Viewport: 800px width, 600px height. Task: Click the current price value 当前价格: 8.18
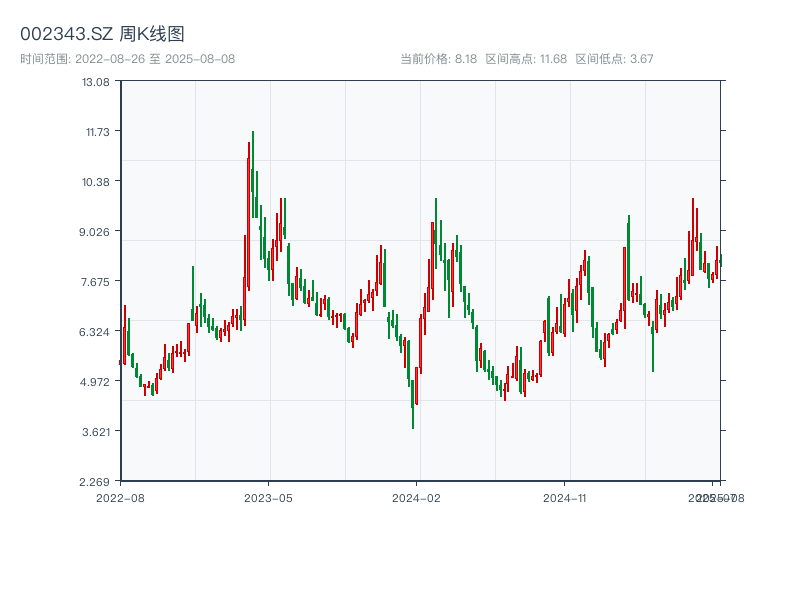439,59
